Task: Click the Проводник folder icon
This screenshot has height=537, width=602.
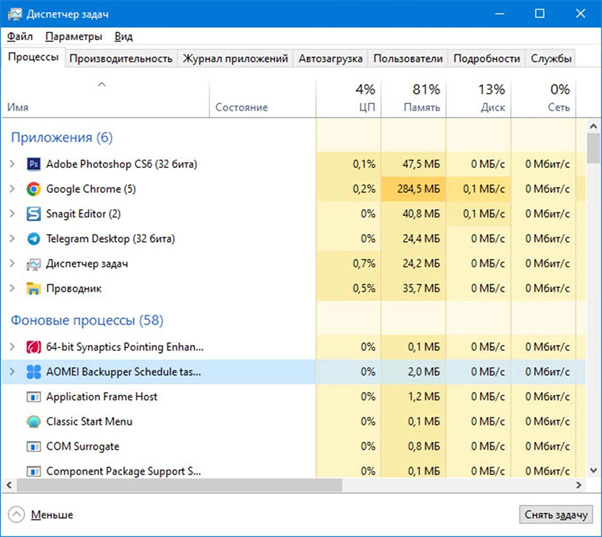Action: 33,289
